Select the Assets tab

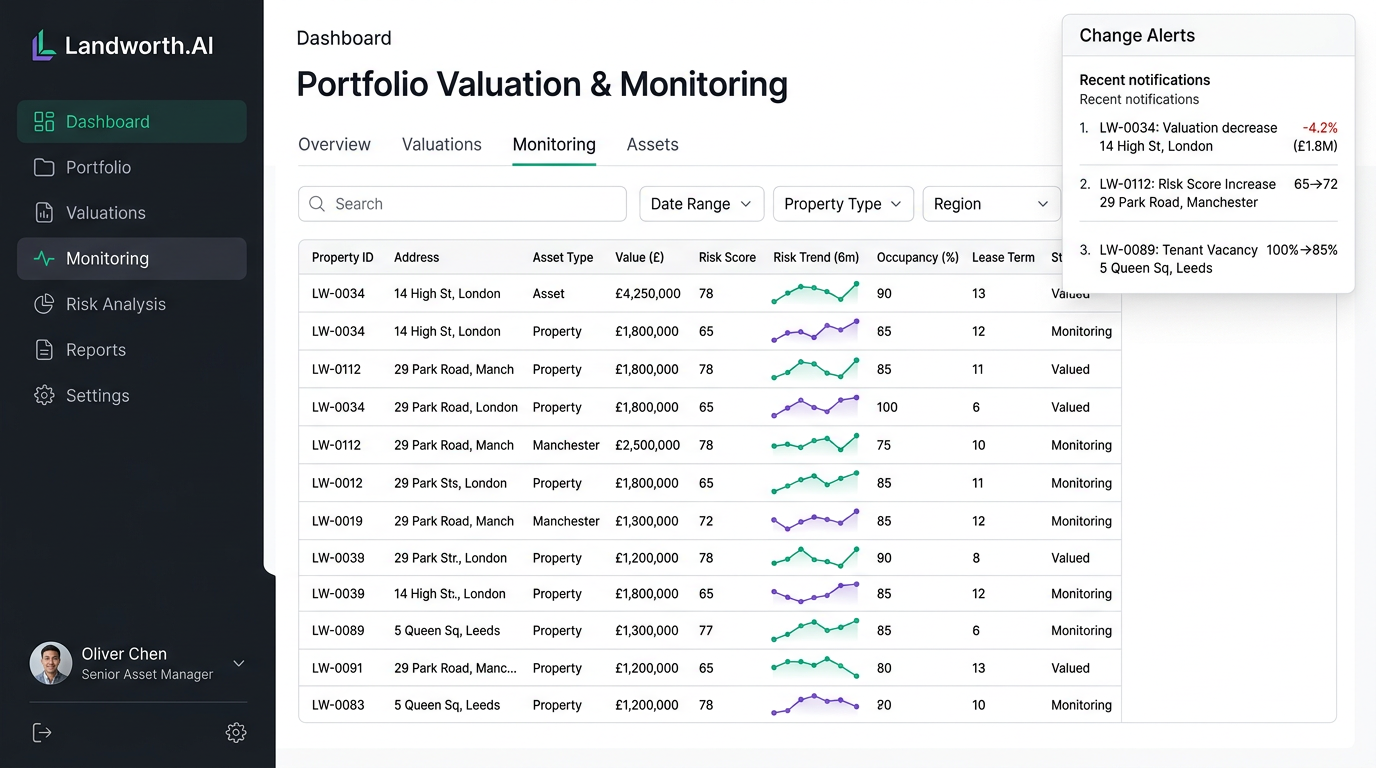click(652, 144)
